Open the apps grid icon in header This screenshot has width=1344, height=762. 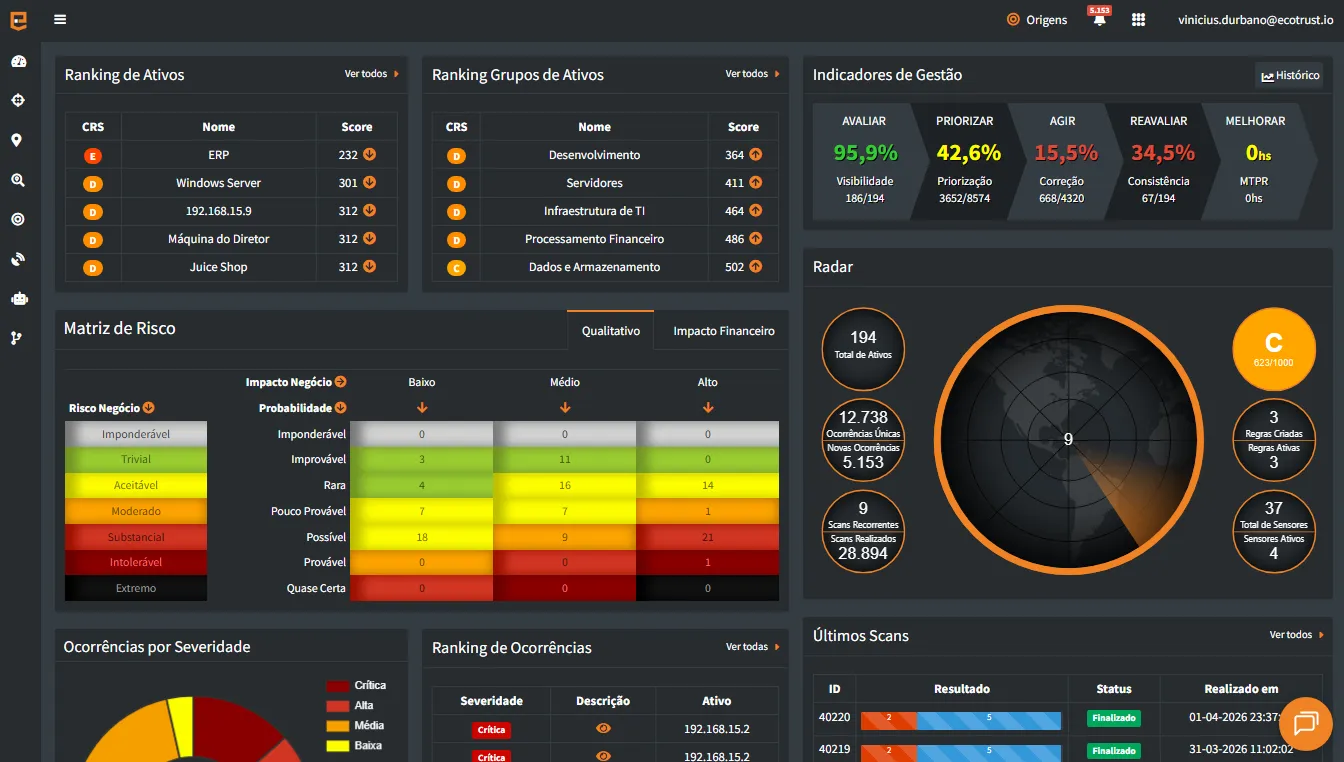pos(1138,20)
